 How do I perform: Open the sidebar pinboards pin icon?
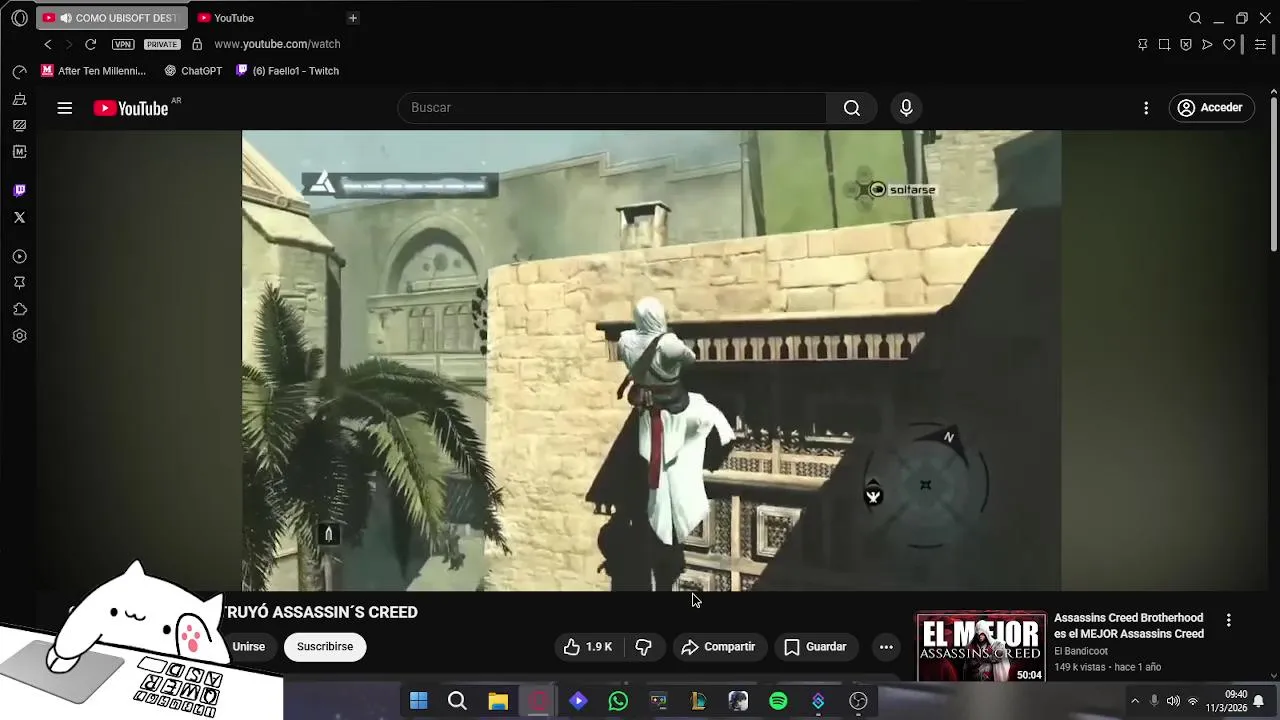click(x=19, y=283)
